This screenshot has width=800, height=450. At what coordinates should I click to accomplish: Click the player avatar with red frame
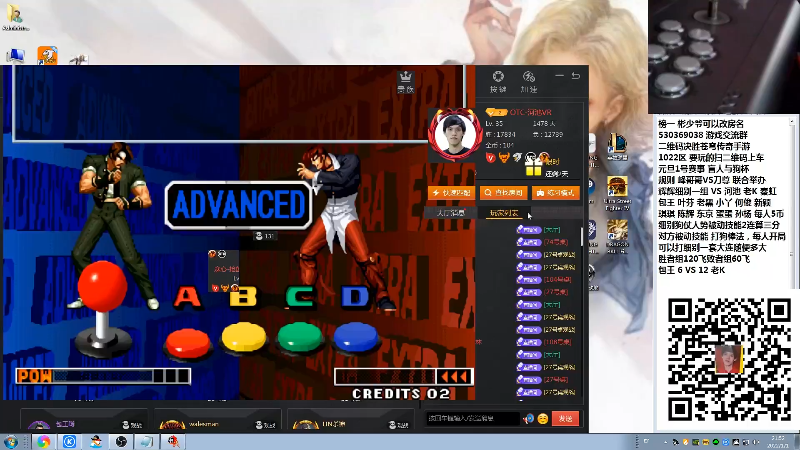455,134
